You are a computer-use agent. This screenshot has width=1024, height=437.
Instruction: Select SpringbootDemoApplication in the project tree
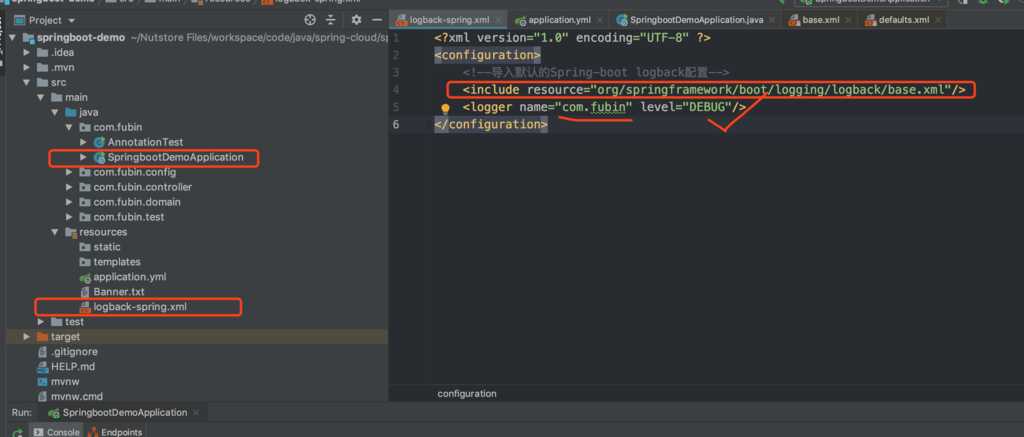click(176, 157)
